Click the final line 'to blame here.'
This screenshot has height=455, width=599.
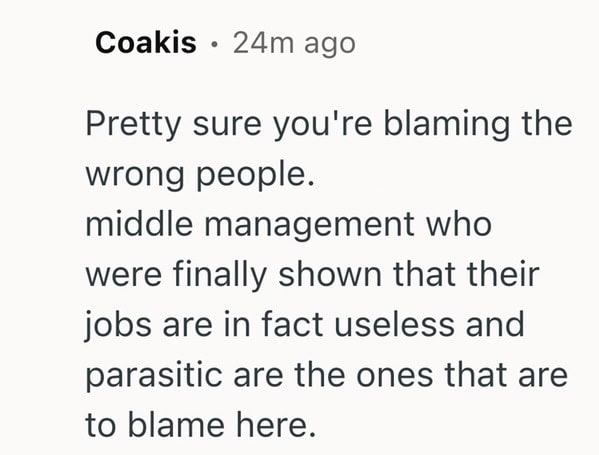[201, 425]
